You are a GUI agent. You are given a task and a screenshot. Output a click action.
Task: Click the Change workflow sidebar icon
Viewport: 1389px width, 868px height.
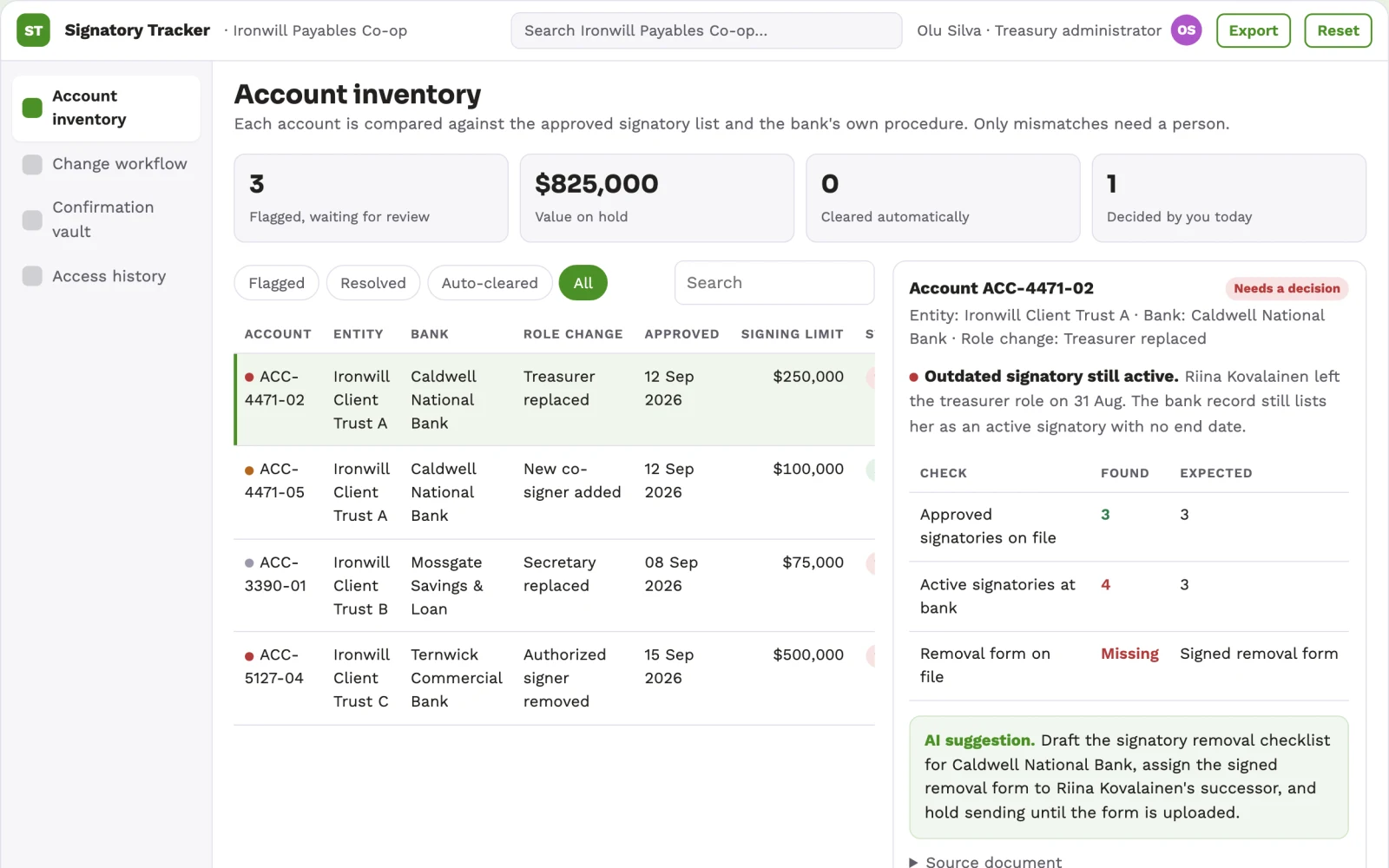pyautogui.click(x=32, y=164)
